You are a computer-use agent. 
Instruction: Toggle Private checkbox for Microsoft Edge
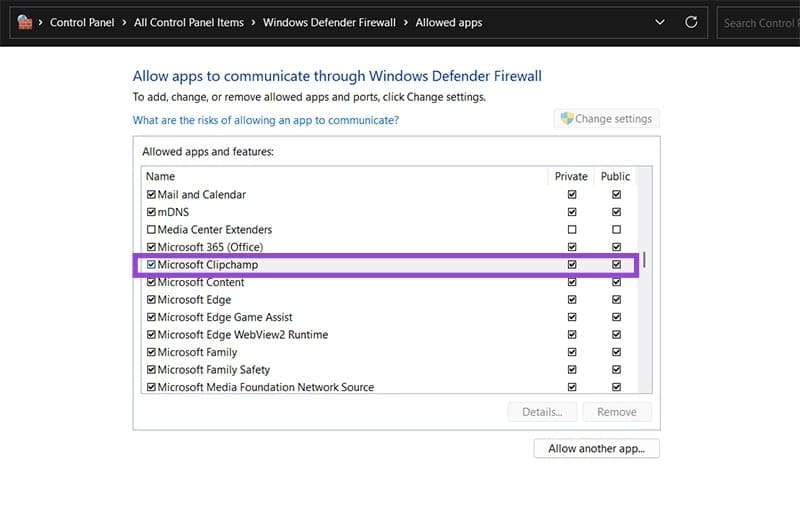[x=572, y=299]
